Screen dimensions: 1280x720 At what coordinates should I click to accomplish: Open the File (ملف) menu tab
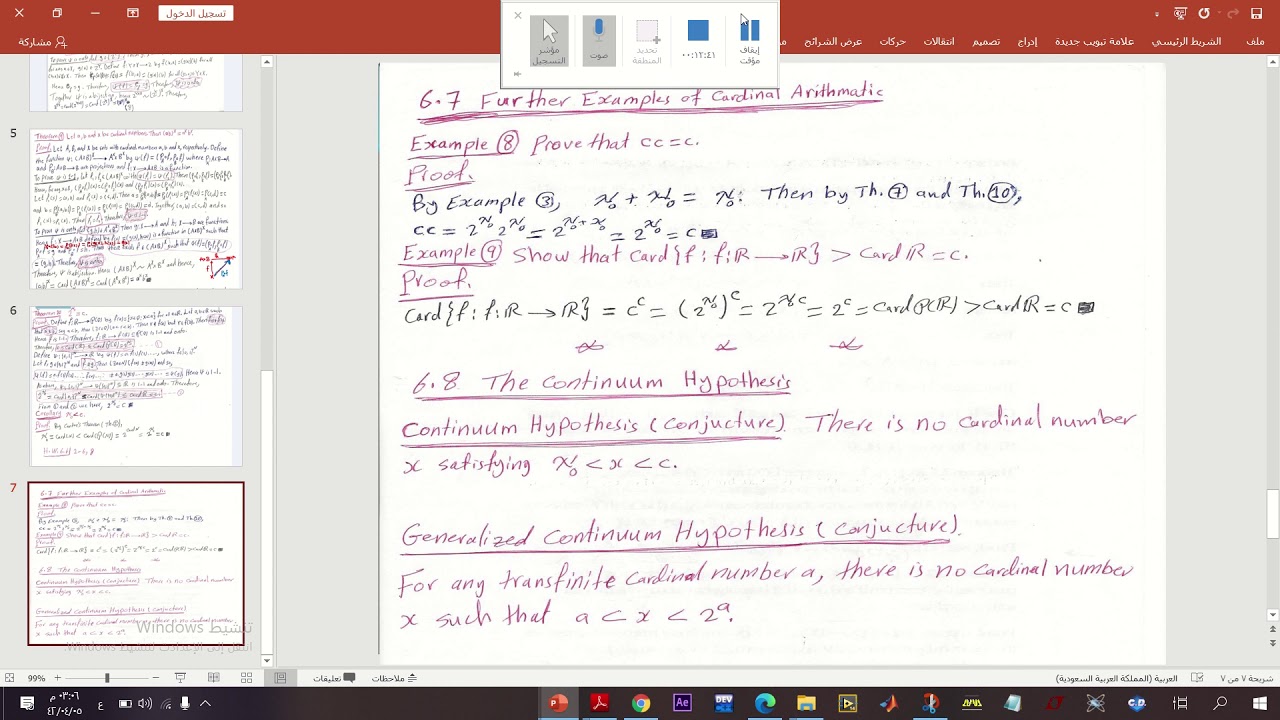tap(1255, 41)
